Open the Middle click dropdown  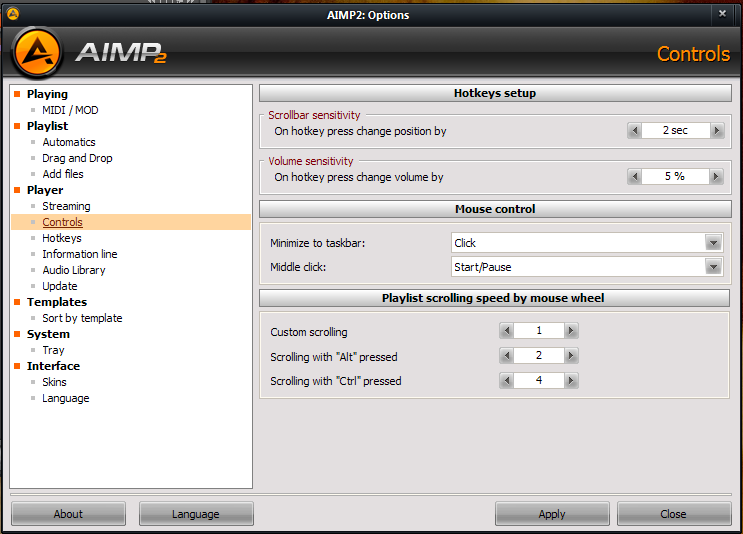coord(713,267)
